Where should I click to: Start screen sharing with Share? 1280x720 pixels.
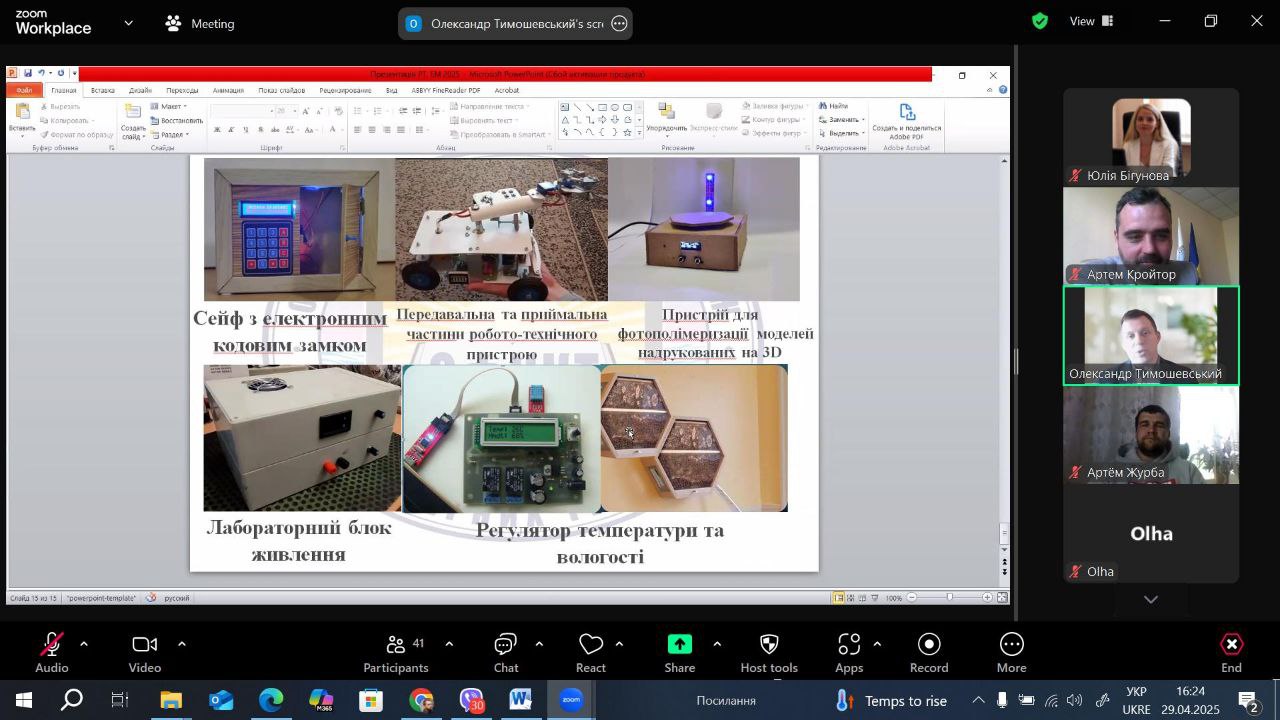pos(680,652)
